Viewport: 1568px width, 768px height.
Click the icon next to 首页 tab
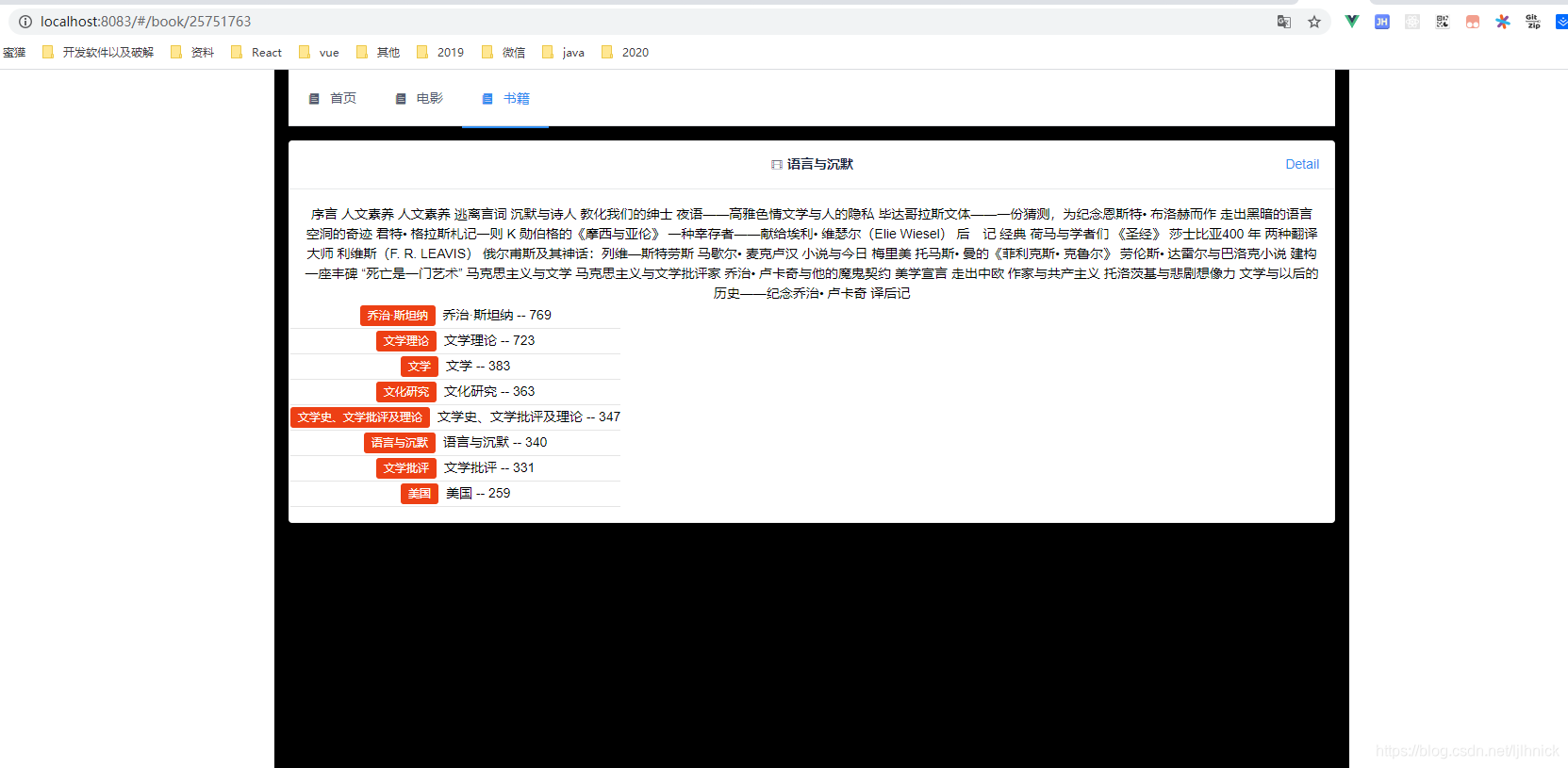point(314,99)
